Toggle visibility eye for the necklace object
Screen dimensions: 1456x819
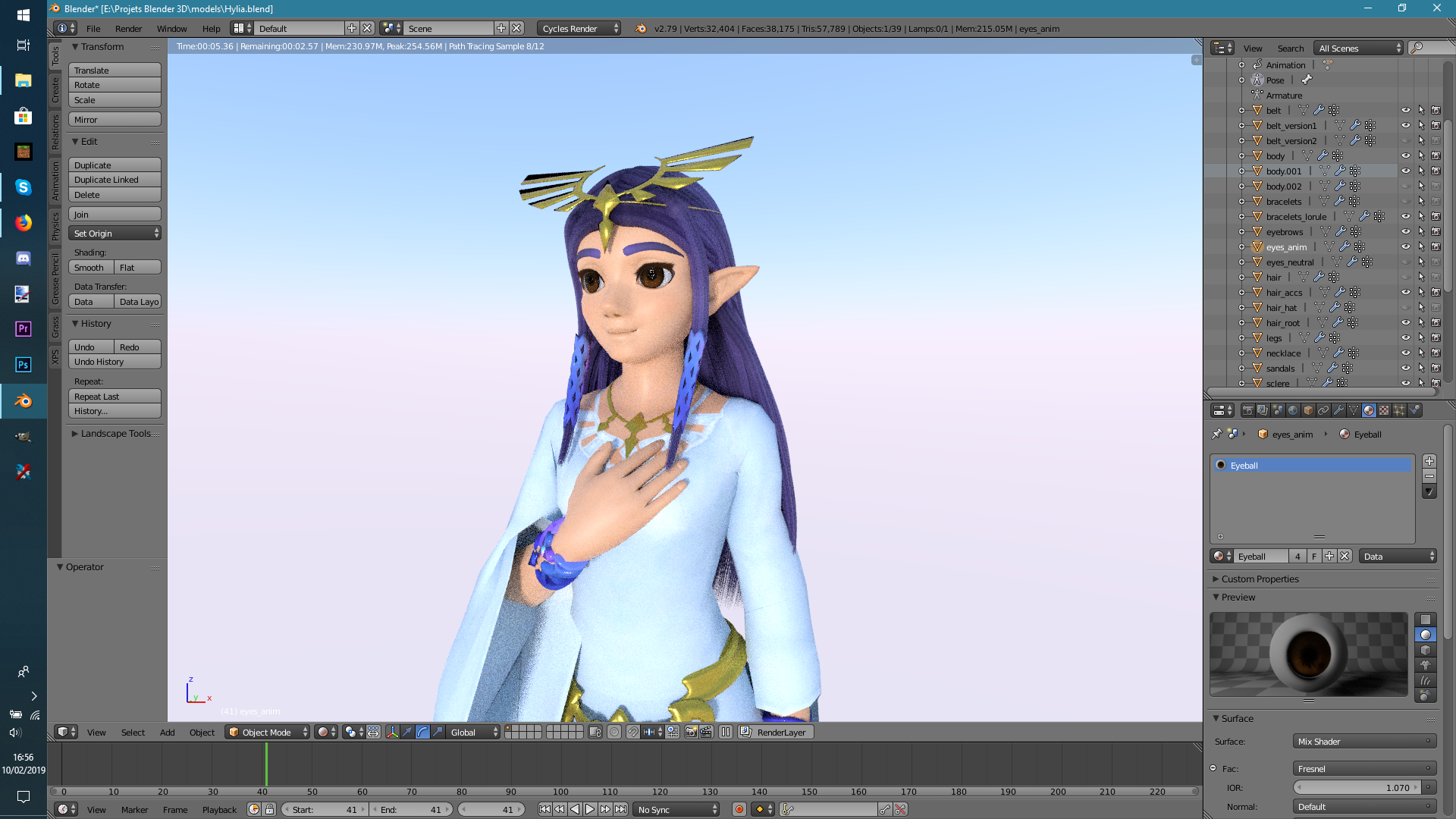click(1405, 353)
